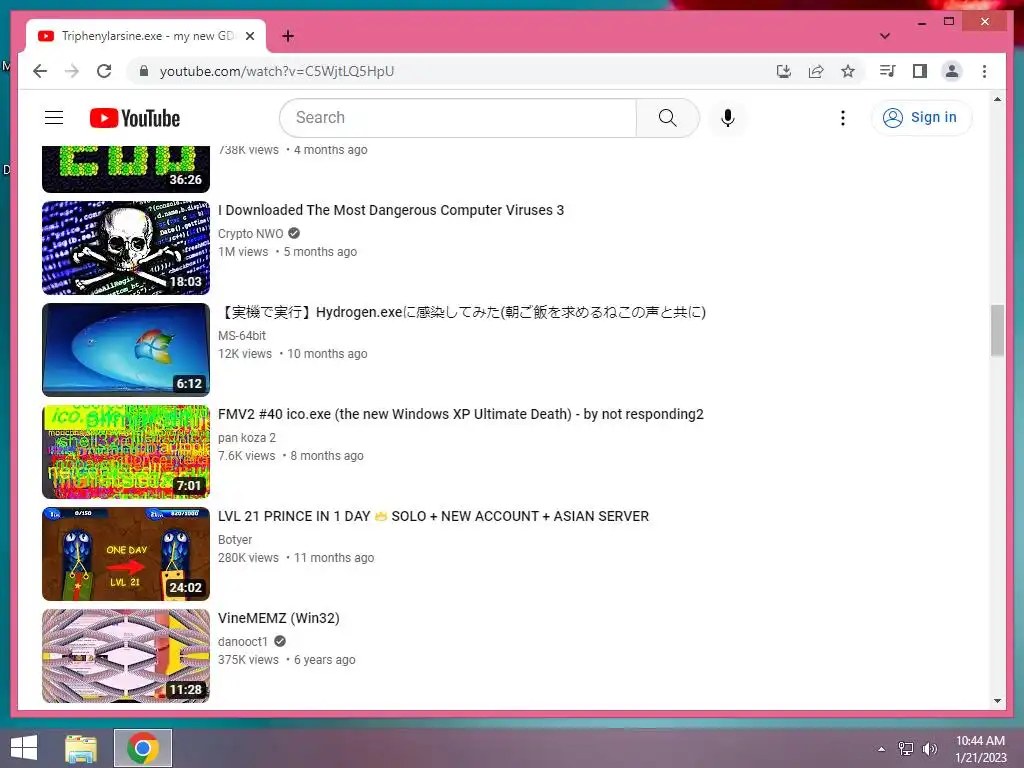Click the Sign in button
The image size is (1024, 768).
click(x=921, y=118)
